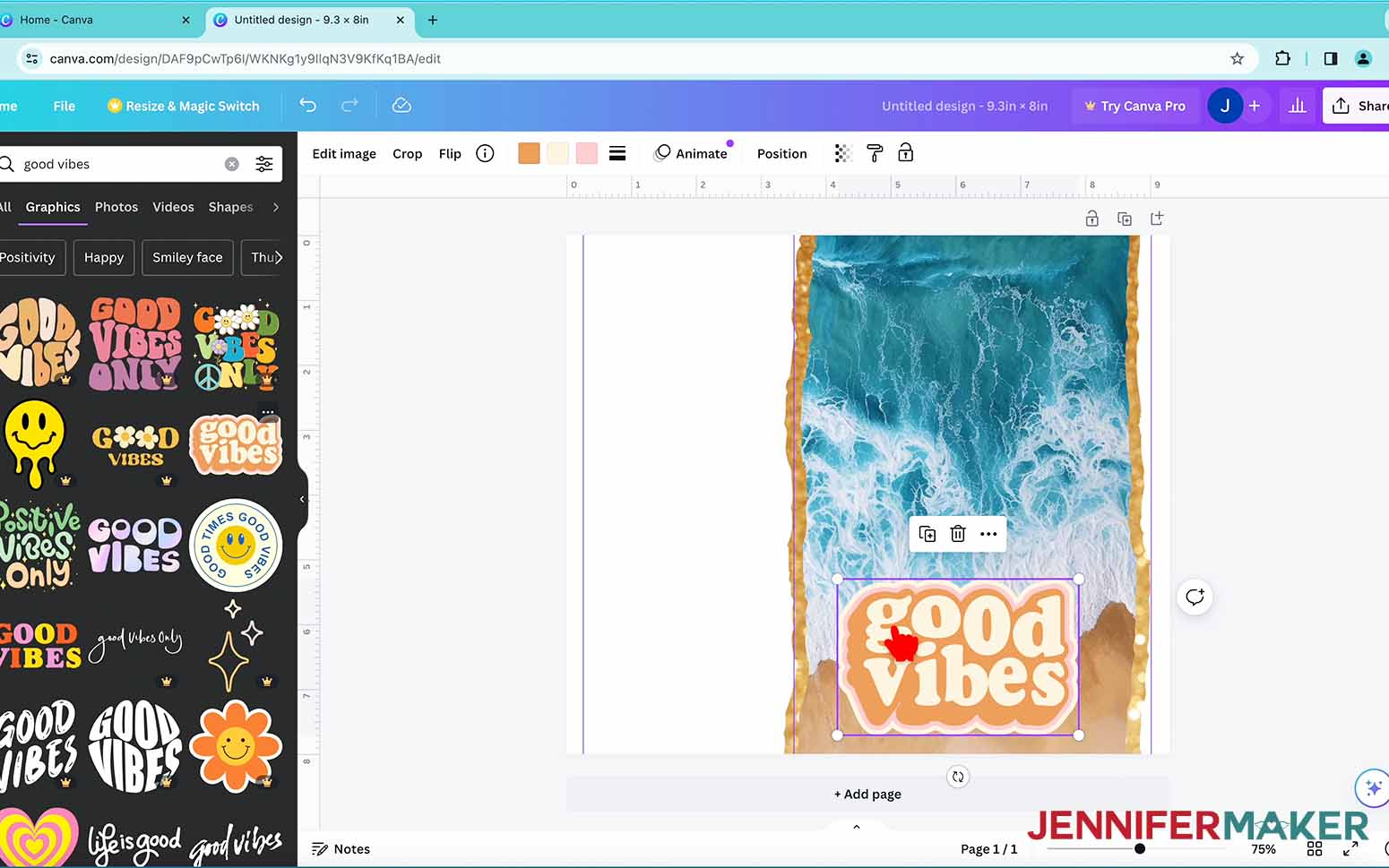This screenshot has width=1389, height=868.
Task: Click Resize & Magic Switch button
Action: pyautogui.click(x=184, y=106)
